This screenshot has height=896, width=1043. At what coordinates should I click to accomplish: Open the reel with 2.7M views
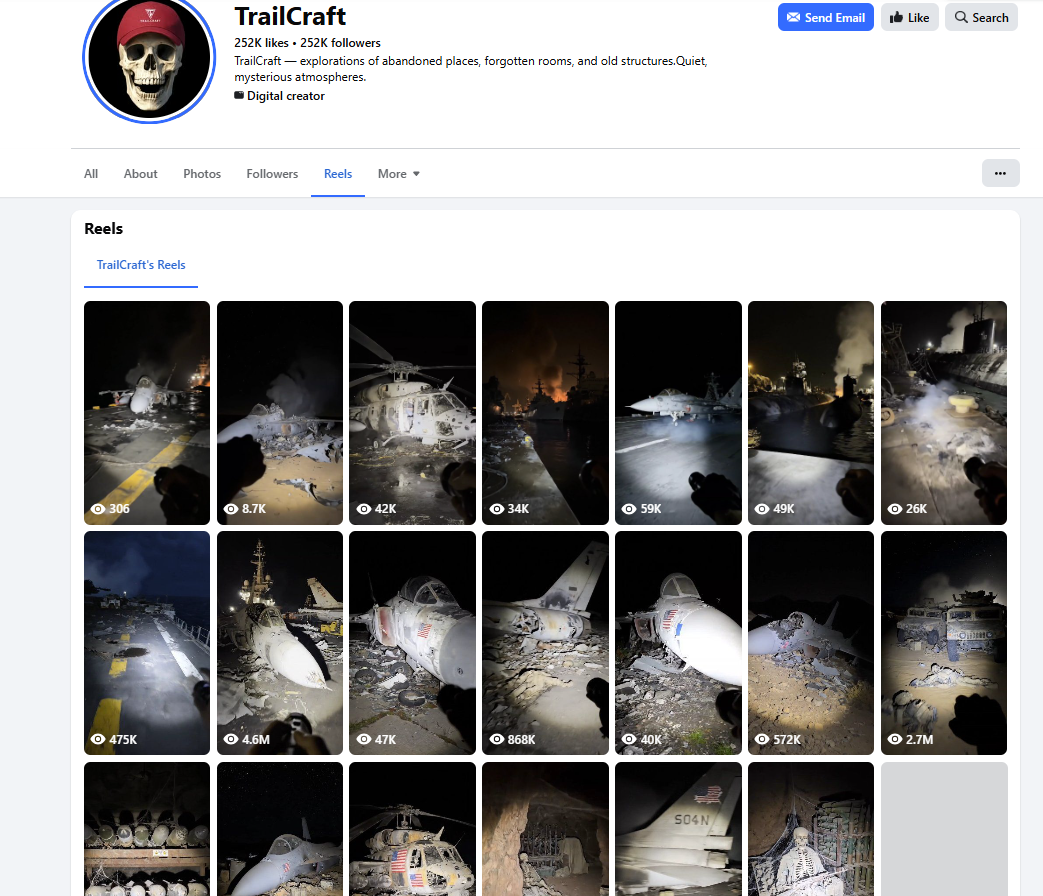pyautogui.click(x=943, y=642)
